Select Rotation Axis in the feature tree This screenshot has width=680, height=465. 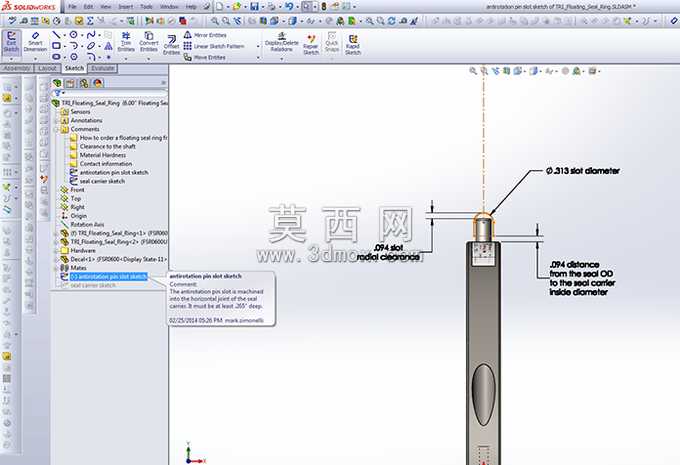coord(87,225)
